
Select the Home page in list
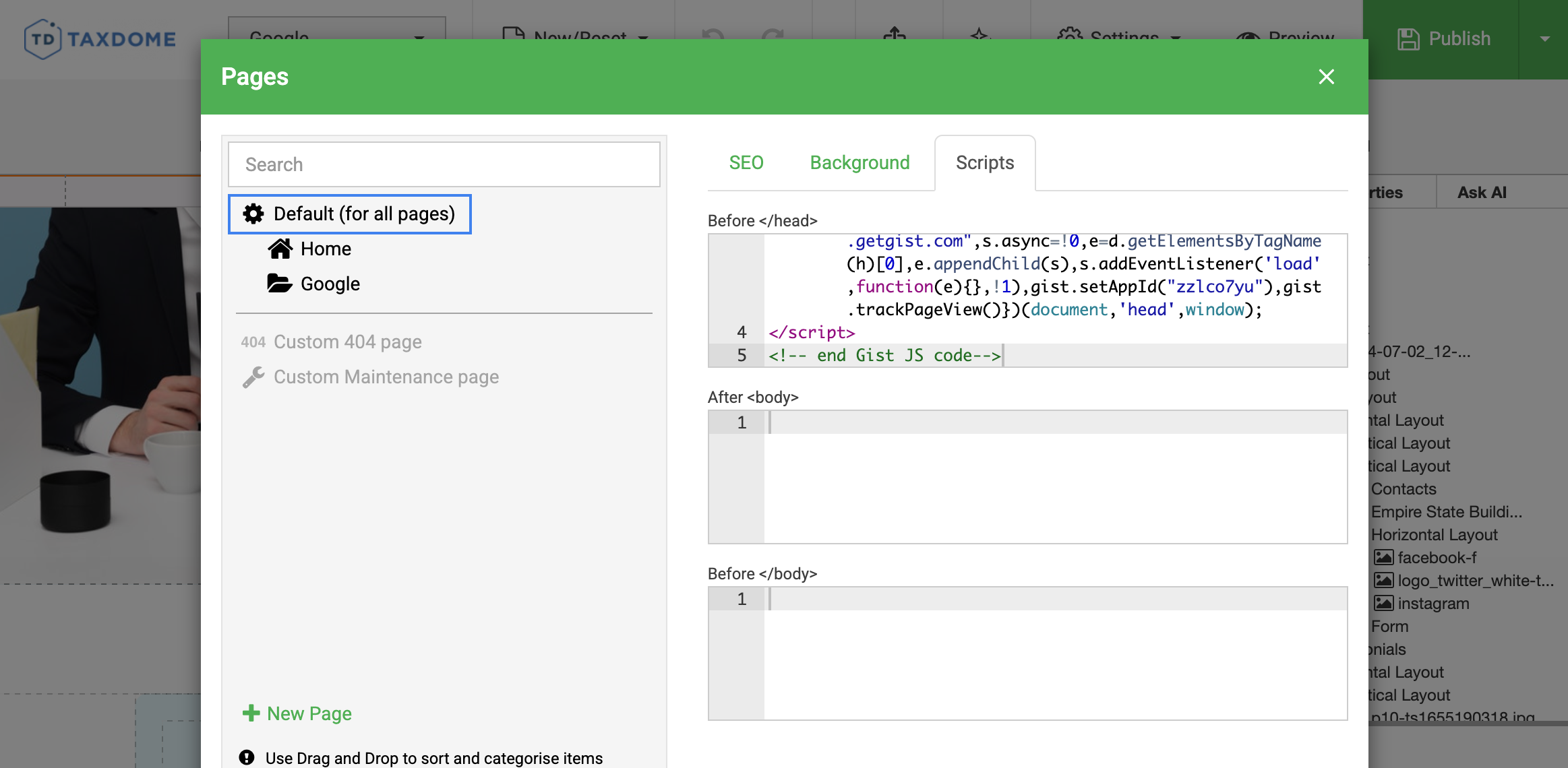[326, 249]
